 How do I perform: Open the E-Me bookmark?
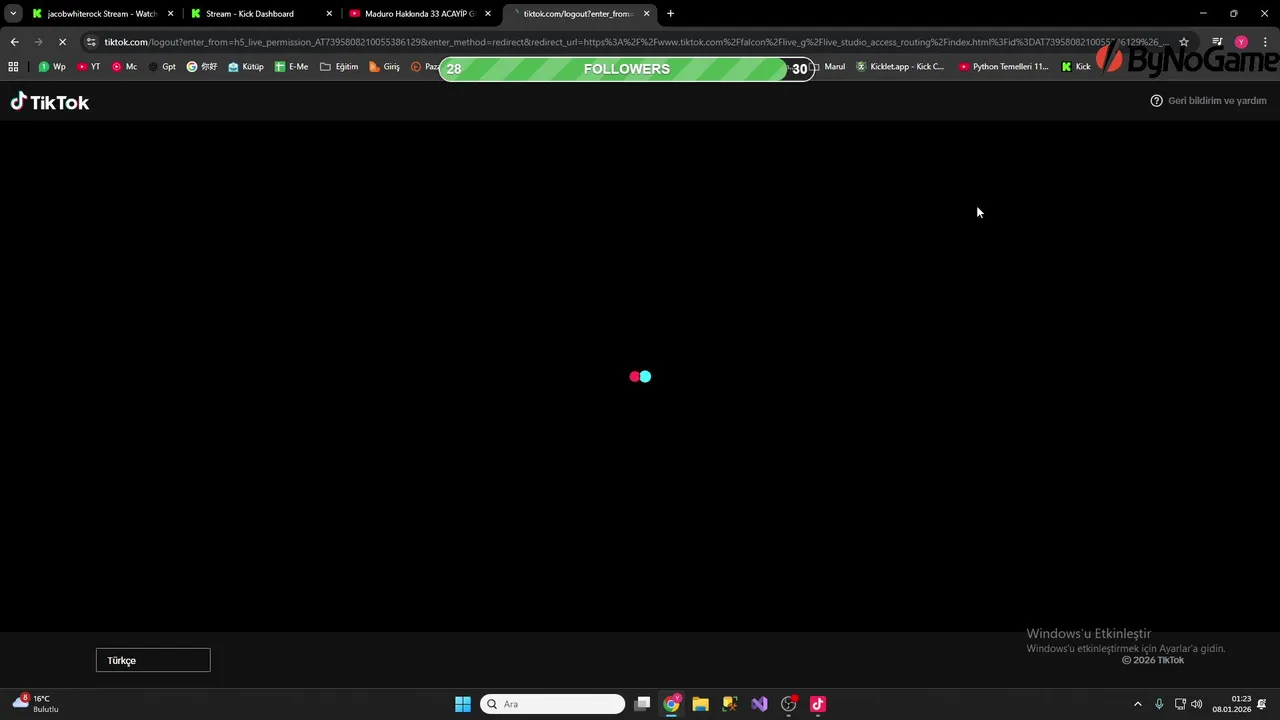pos(292,67)
